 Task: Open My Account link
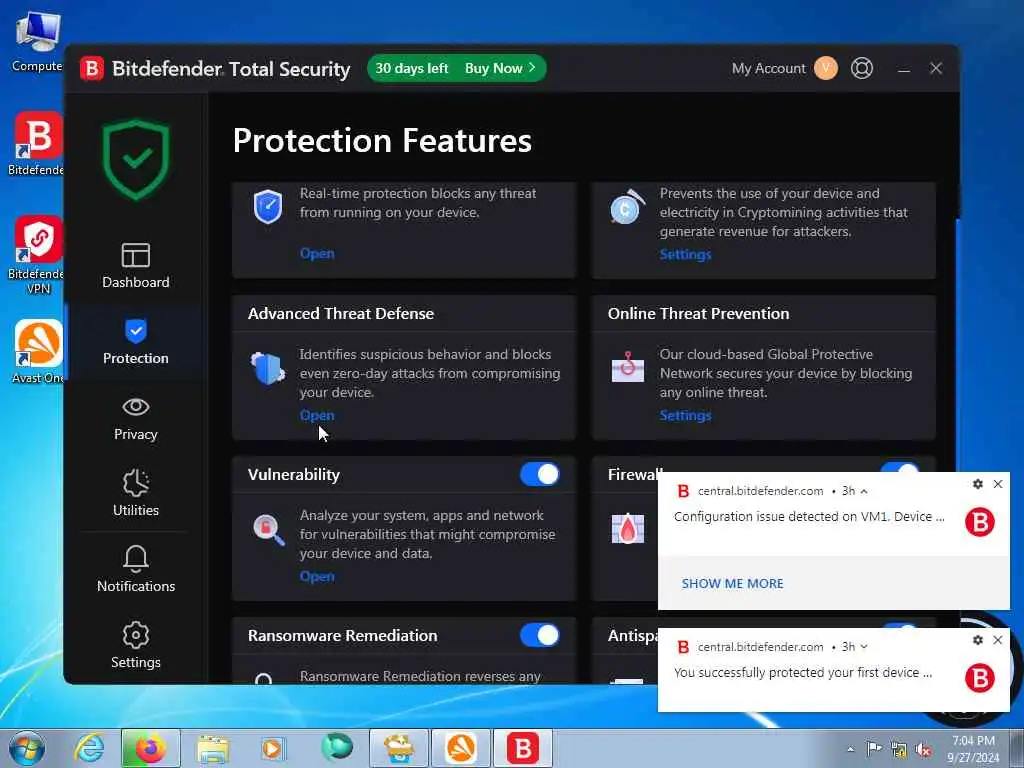769,68
